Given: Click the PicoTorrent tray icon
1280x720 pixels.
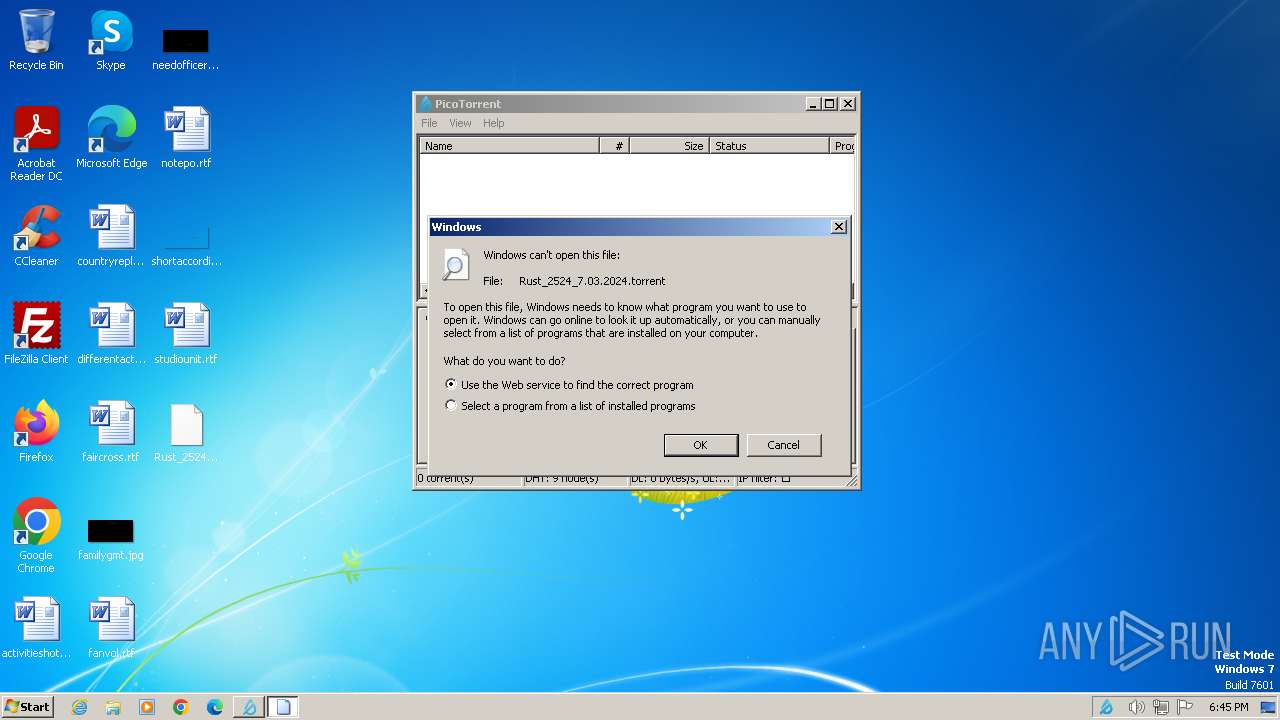Looking at the screenshot, I should click(1106, 707).
